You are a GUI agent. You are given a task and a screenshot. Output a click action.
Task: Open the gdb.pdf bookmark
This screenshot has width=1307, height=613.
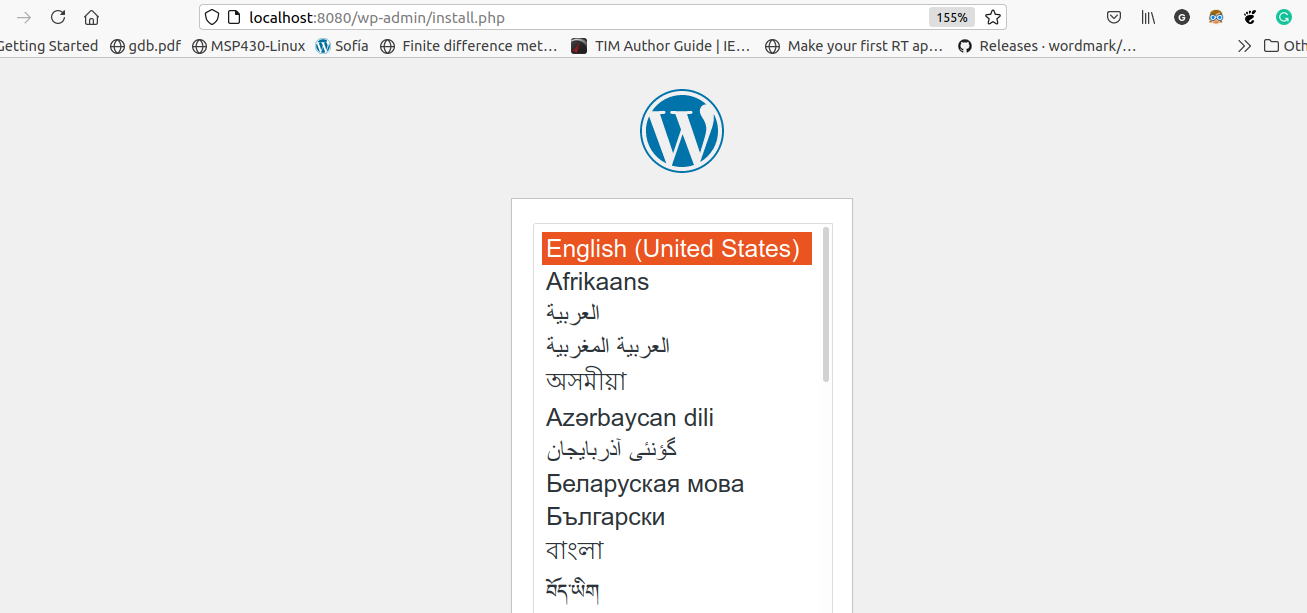[145, 46]
